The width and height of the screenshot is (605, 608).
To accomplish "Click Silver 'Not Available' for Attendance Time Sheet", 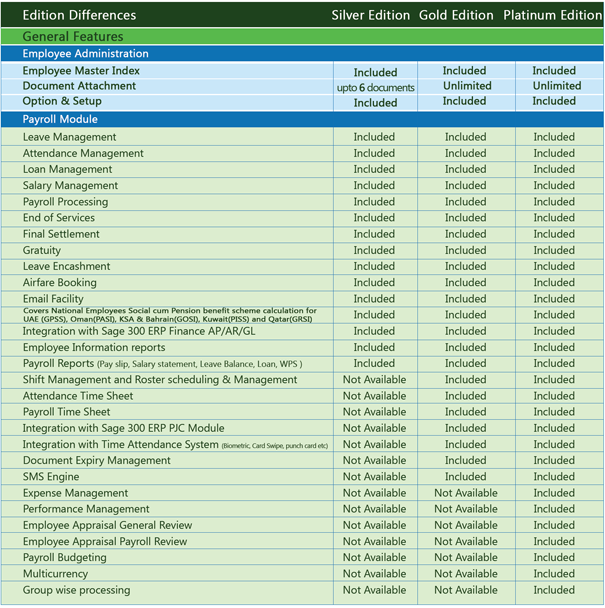I will click(374, 396).
